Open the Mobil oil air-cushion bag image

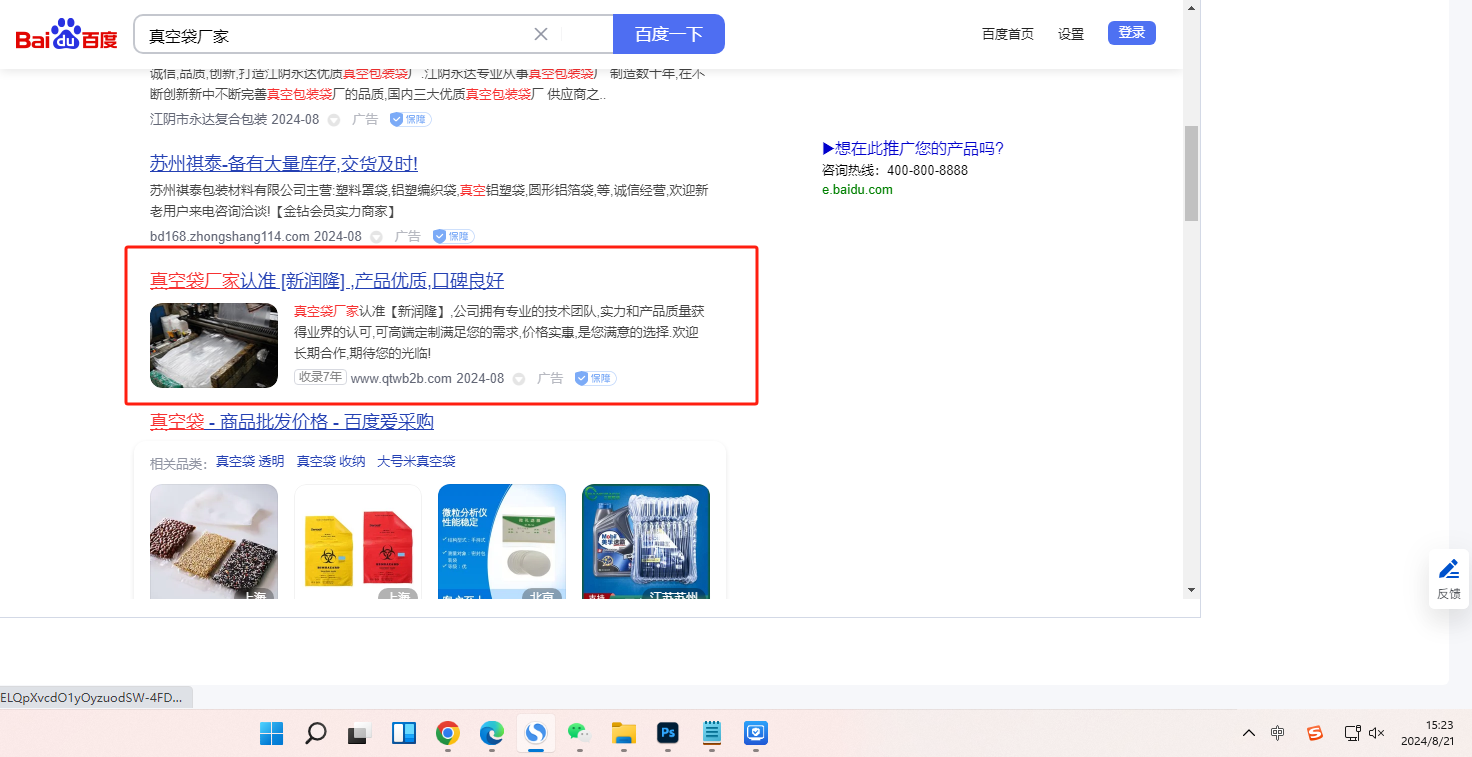(x=646, y=541)
